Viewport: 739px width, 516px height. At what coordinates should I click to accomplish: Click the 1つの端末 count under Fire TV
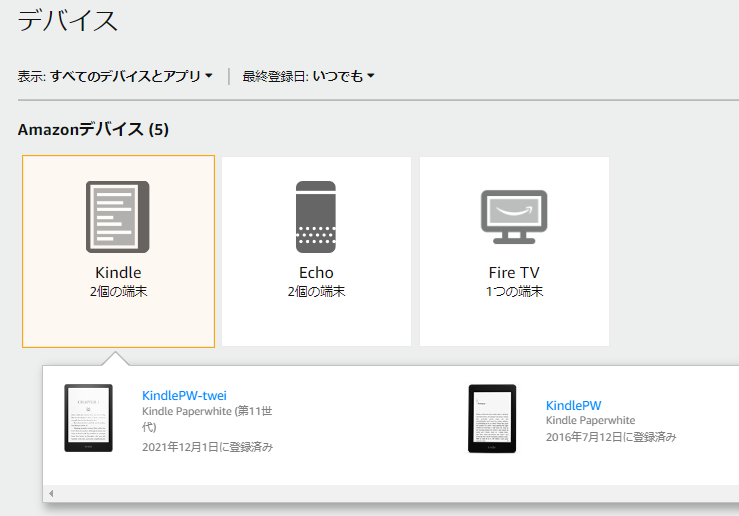point(514,291)
